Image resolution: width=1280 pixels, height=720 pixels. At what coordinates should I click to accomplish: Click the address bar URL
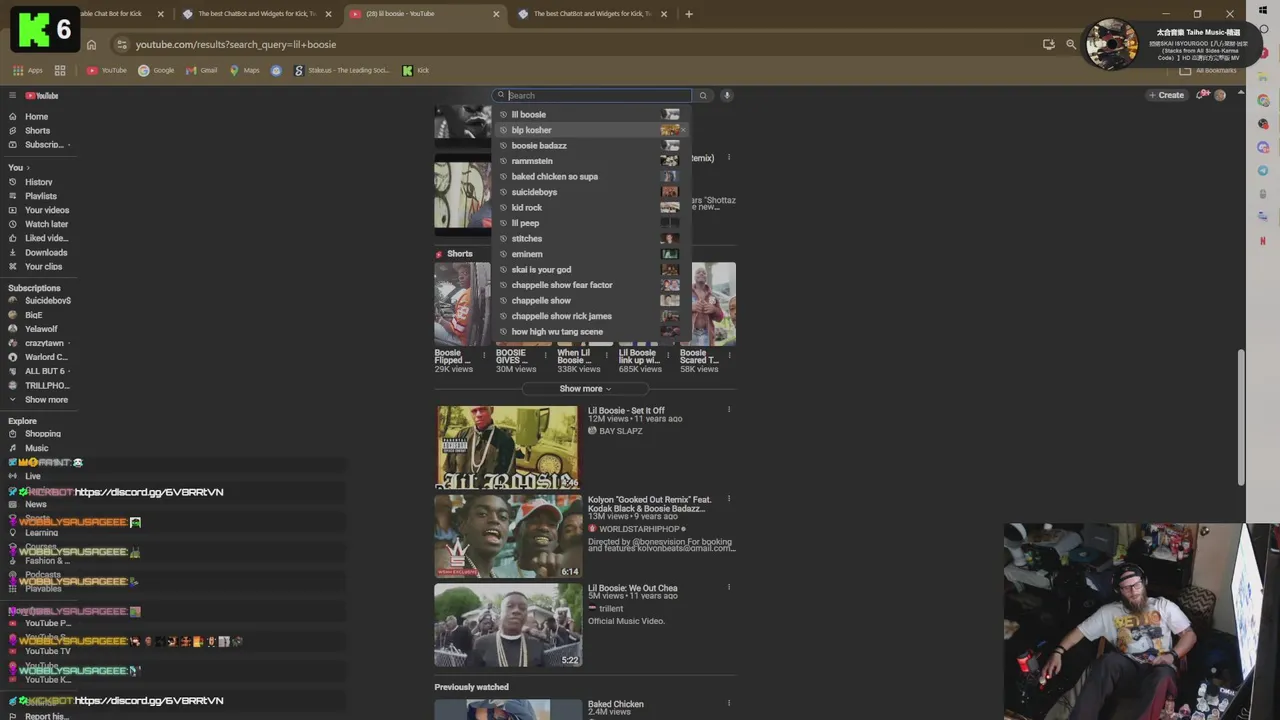[x=236, y=45]
